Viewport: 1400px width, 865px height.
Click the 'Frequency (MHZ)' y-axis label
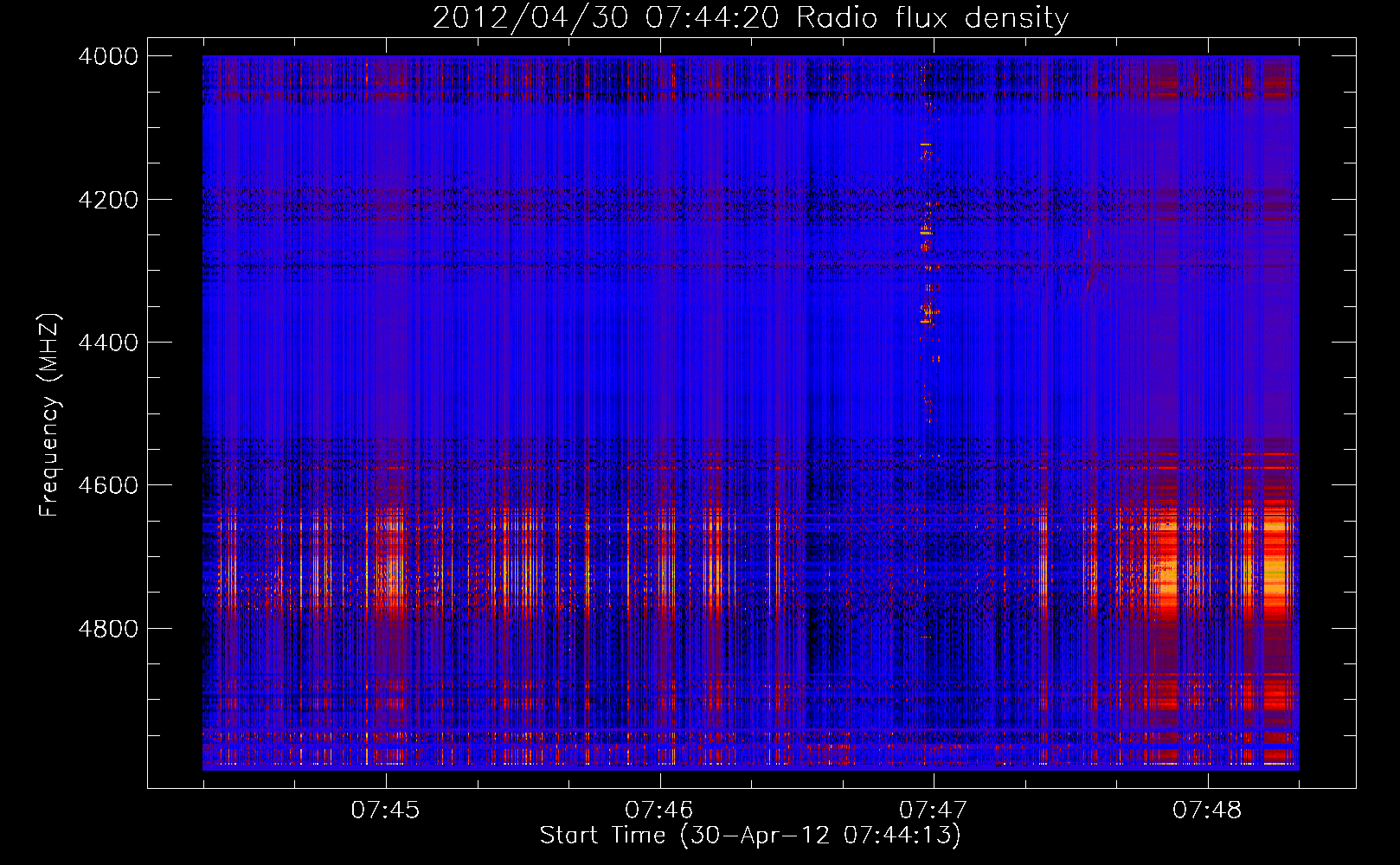(50, 415)
